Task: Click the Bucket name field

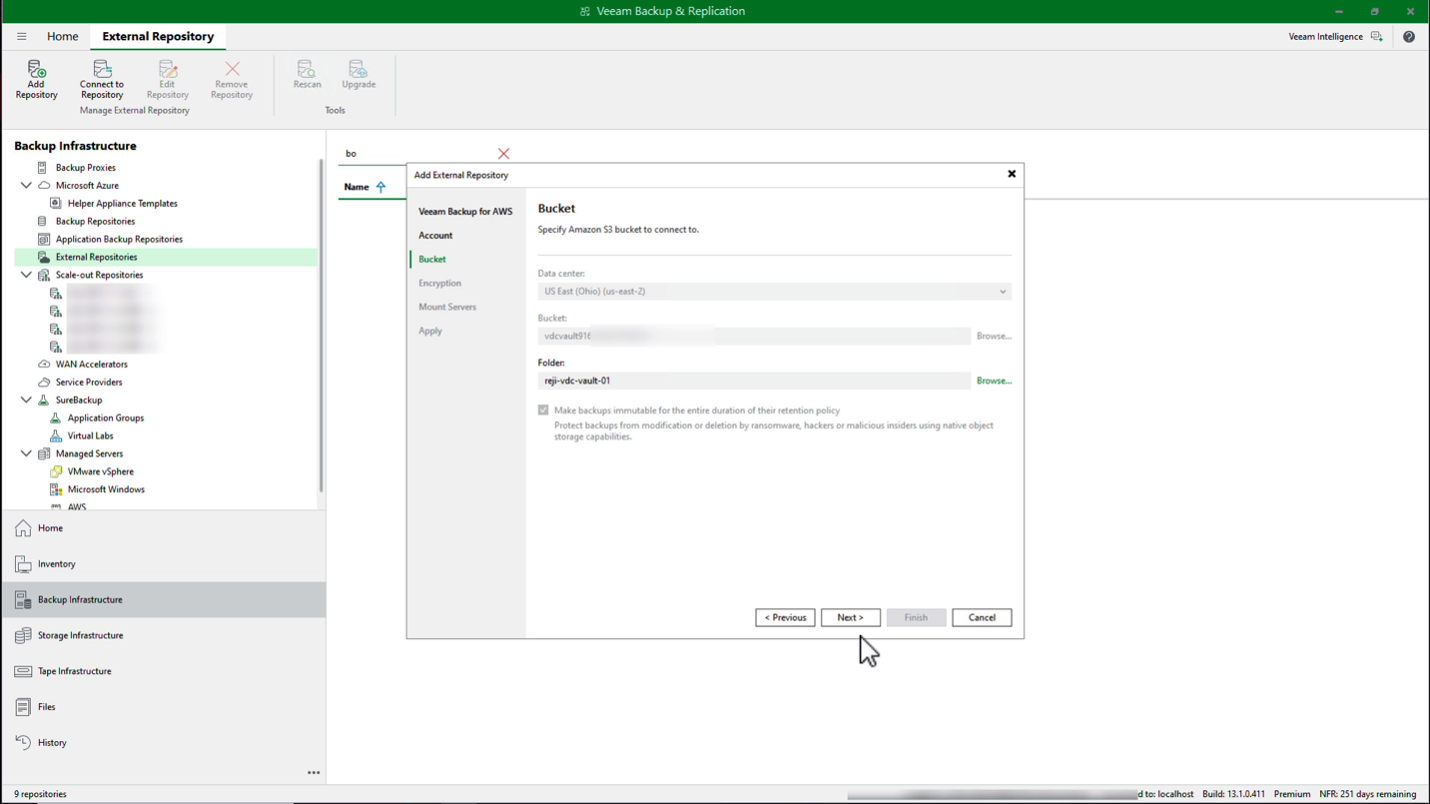Action: click(x=754, y=336)
